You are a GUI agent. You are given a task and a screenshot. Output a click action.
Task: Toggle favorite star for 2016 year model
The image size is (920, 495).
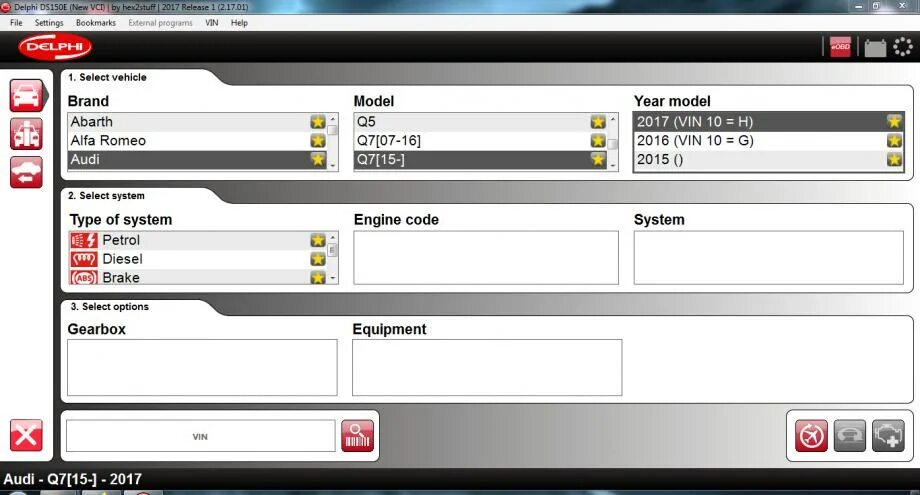[894, 140]
